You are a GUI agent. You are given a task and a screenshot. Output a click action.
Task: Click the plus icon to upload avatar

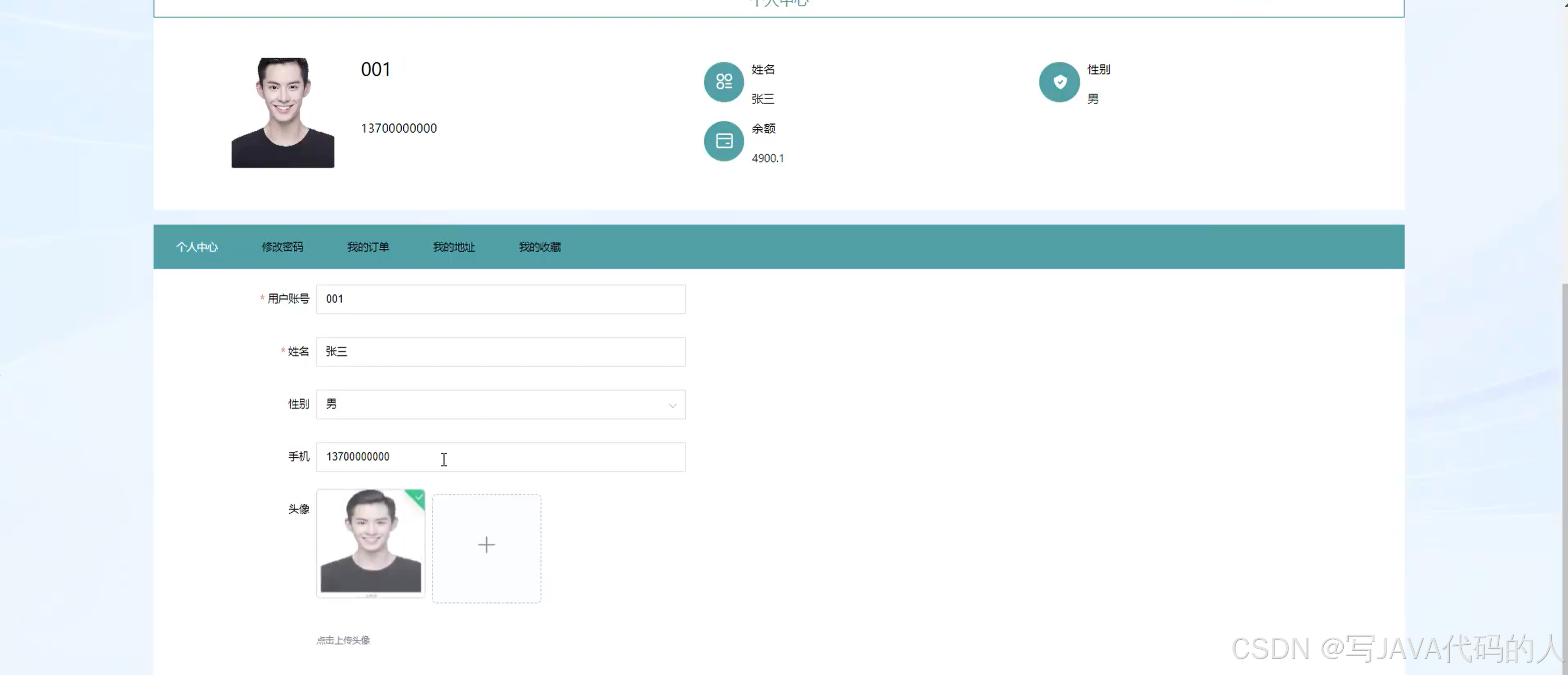tap(486, 545)
